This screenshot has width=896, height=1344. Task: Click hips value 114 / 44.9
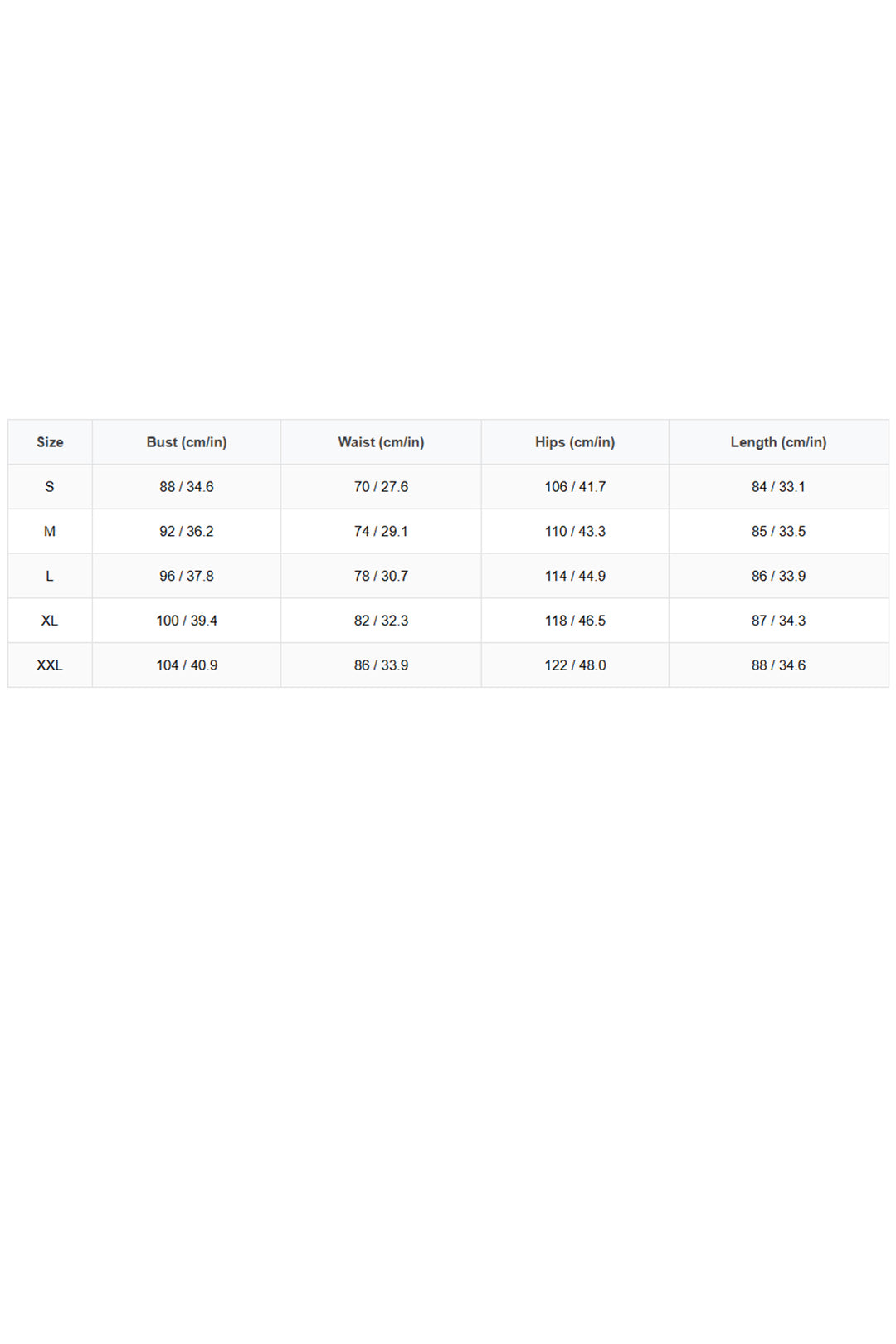tap(575, 576)
